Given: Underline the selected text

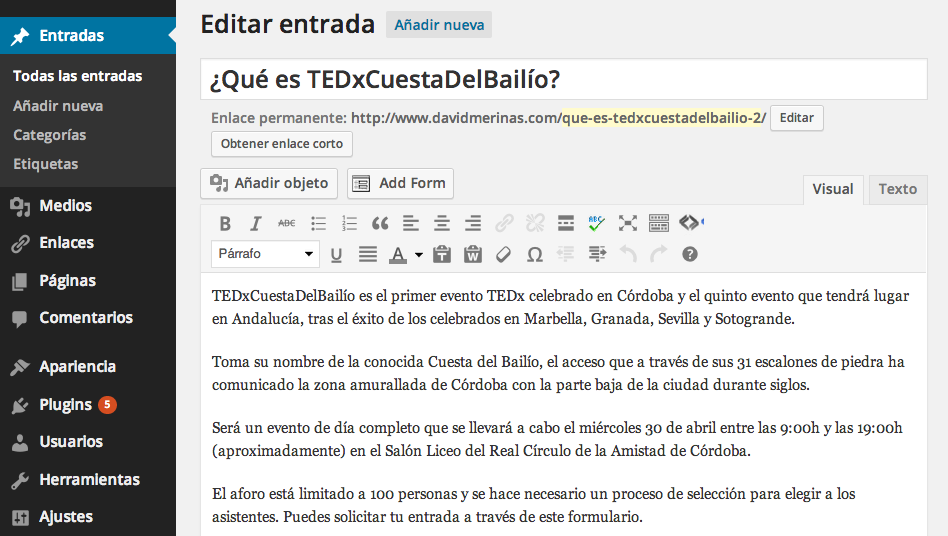Looking at the screenshot, I should [x=336, y=254].
